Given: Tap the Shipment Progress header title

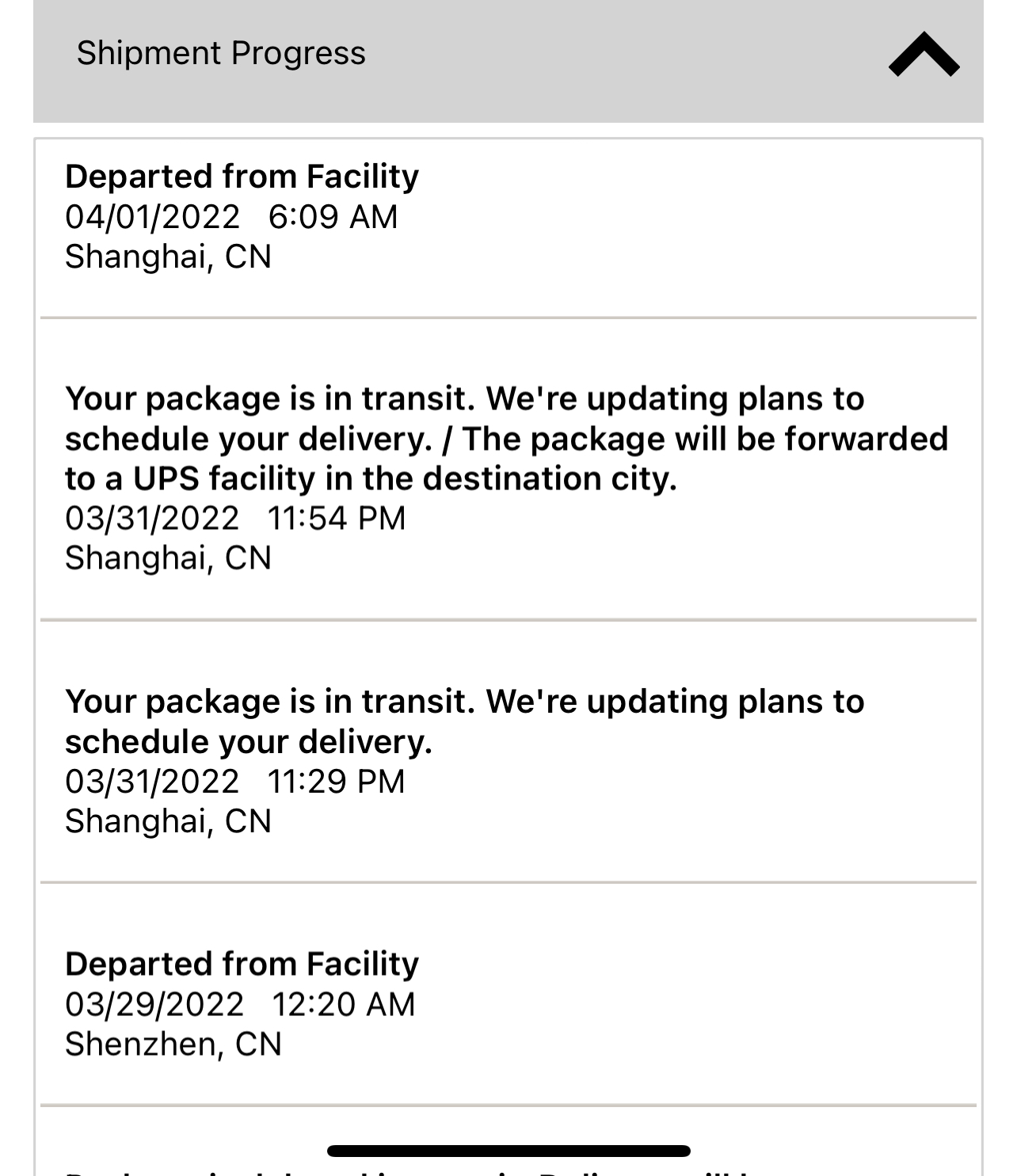Looking at the screenshot, I should pyautogui.click(x=221, y=53).
